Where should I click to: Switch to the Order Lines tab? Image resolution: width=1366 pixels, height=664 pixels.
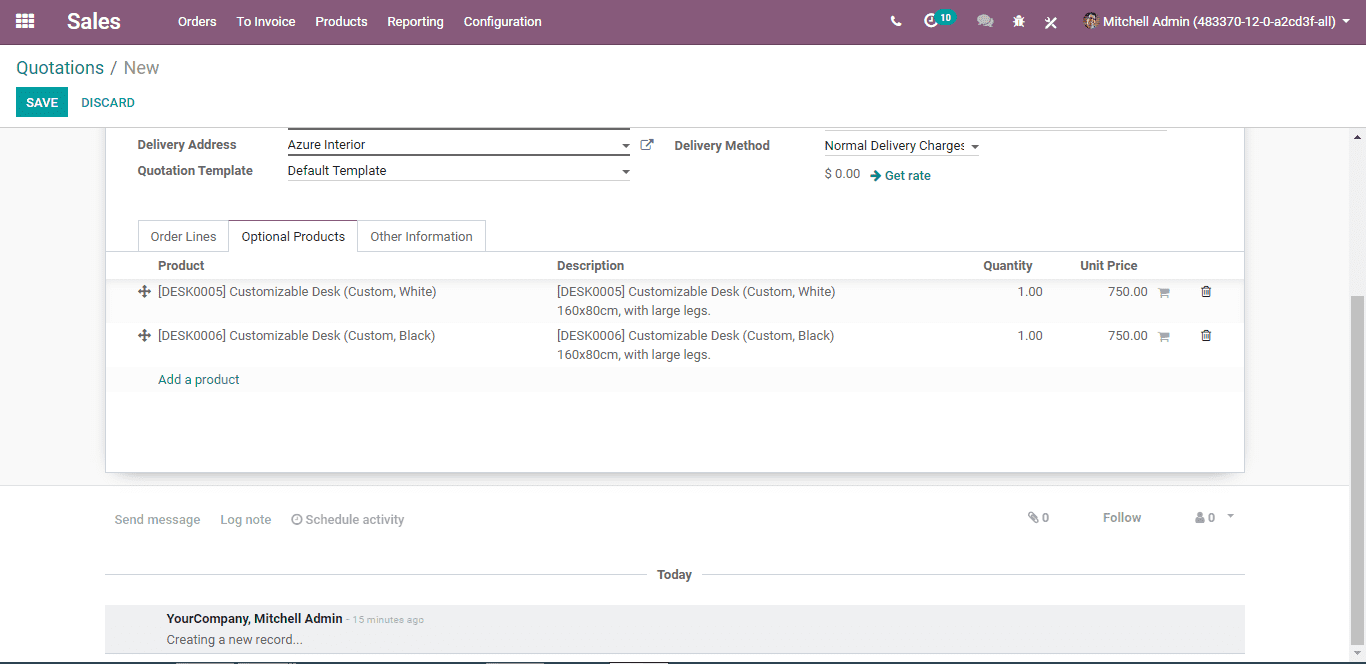[184, 237]
